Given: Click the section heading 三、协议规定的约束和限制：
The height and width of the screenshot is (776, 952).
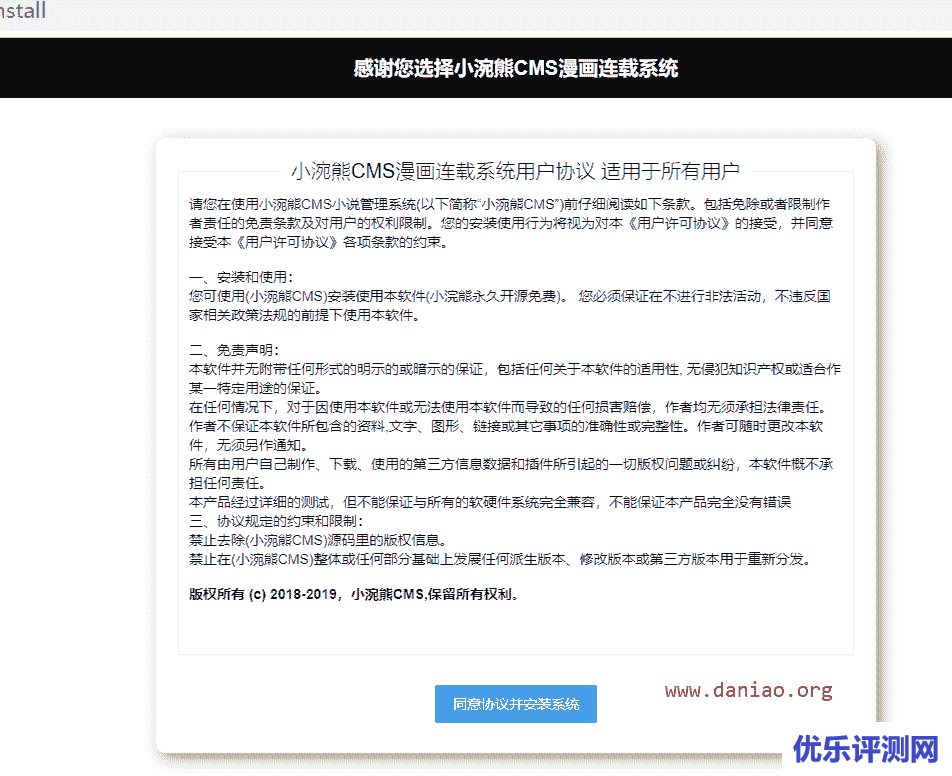Looking at the screenshot, I should coord(276,521).
